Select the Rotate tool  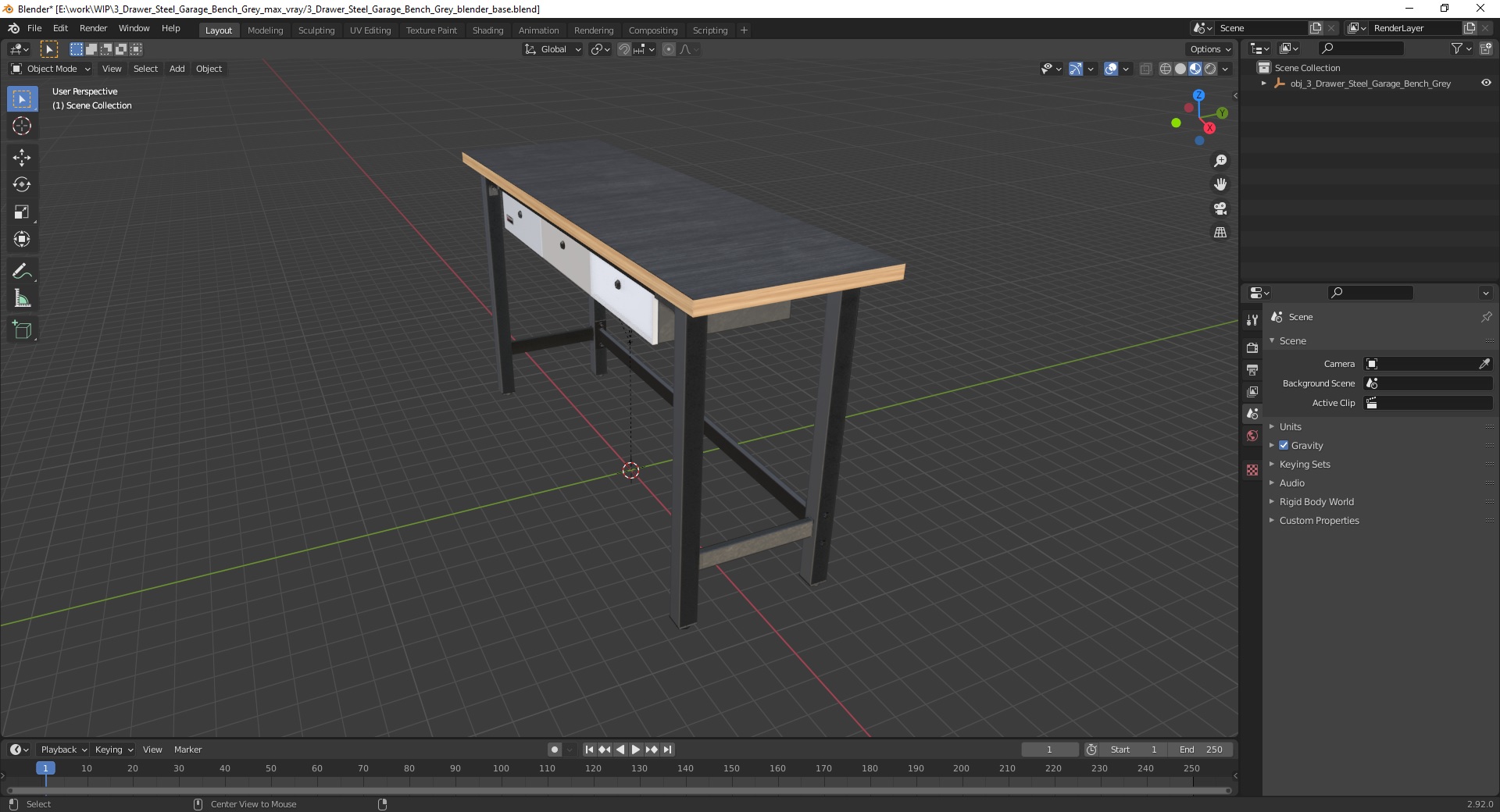coord(22,185)
